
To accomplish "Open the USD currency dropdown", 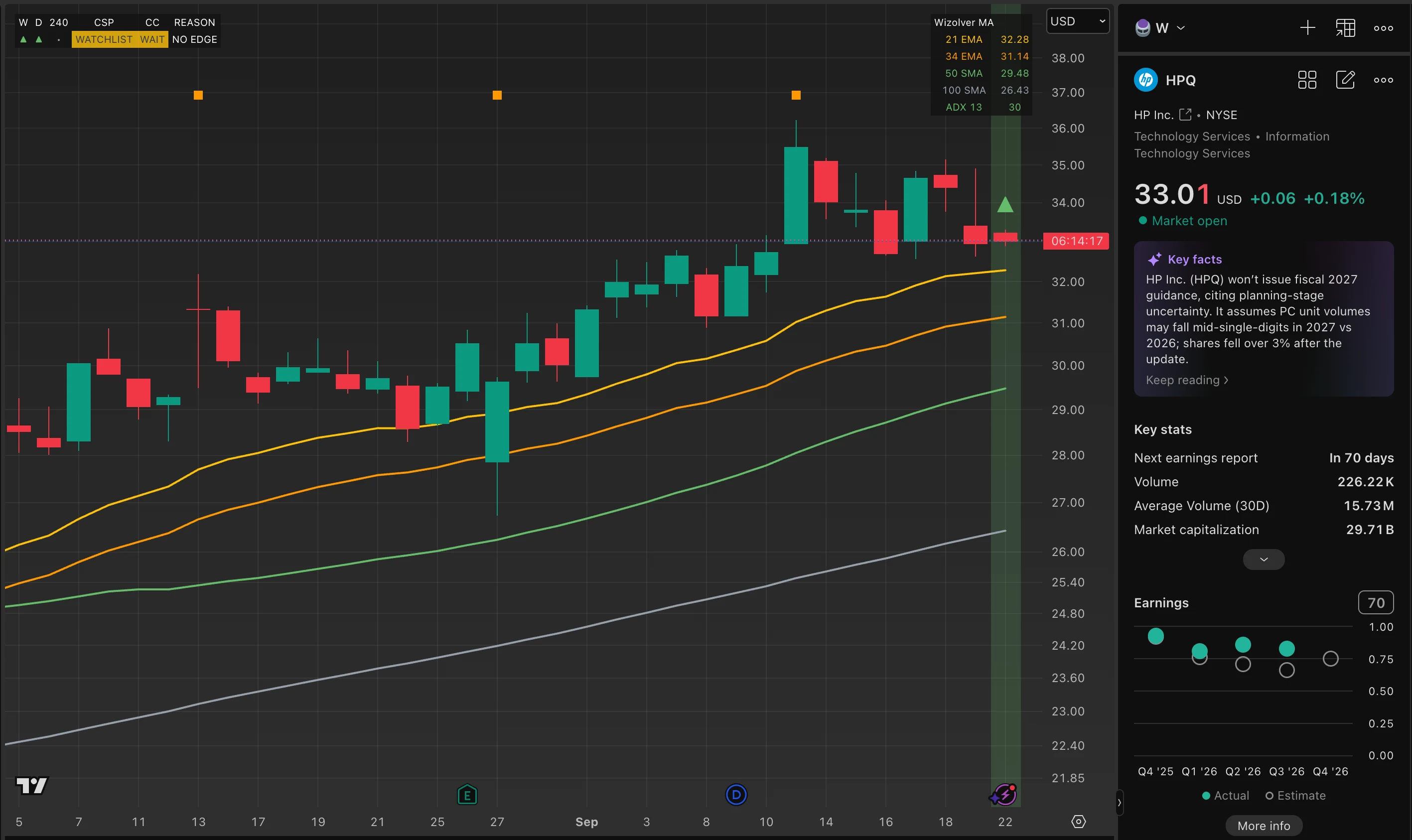I will (1078, 21).
